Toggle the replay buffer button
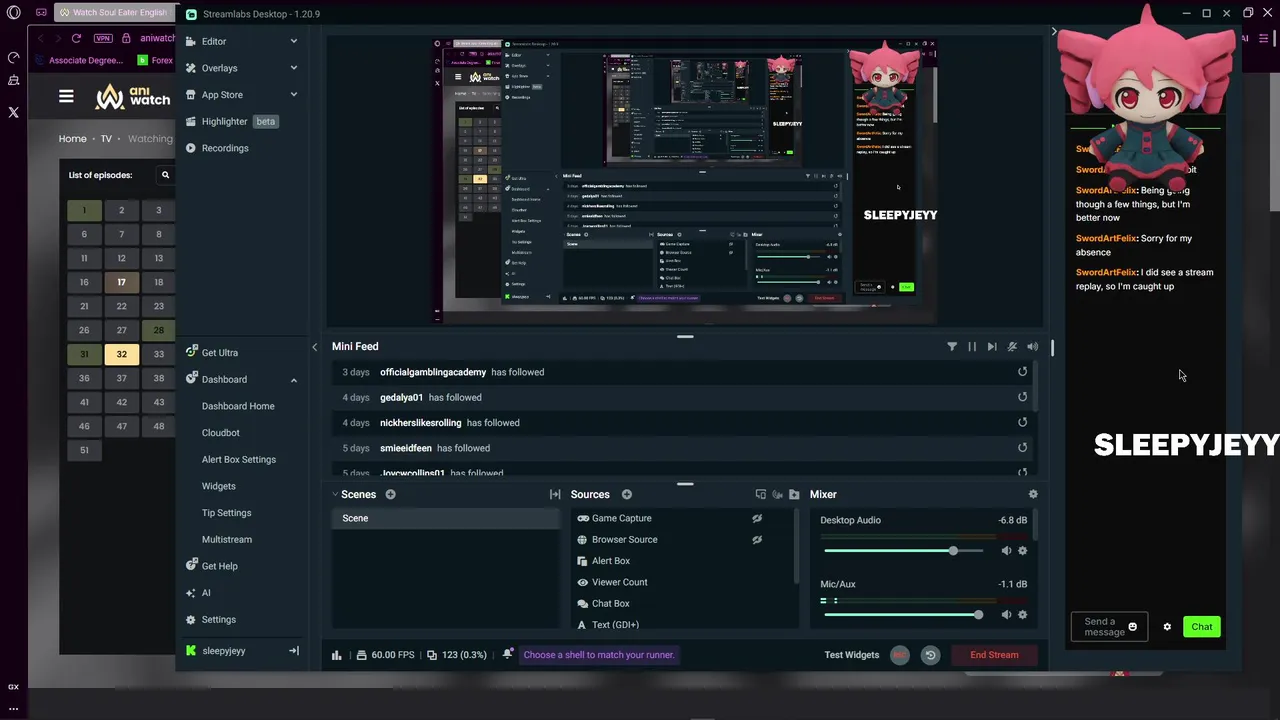This screenshot has width=1280, height=720. [x=930, y=655]
